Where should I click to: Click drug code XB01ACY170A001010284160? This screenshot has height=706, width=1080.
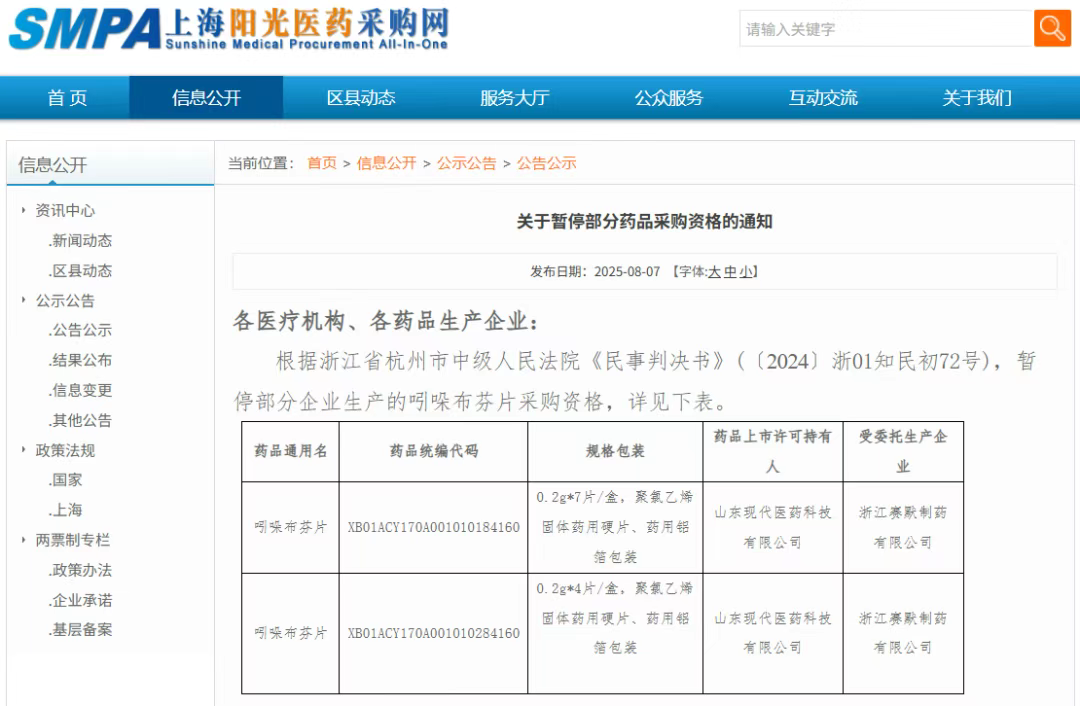(433, 633)
